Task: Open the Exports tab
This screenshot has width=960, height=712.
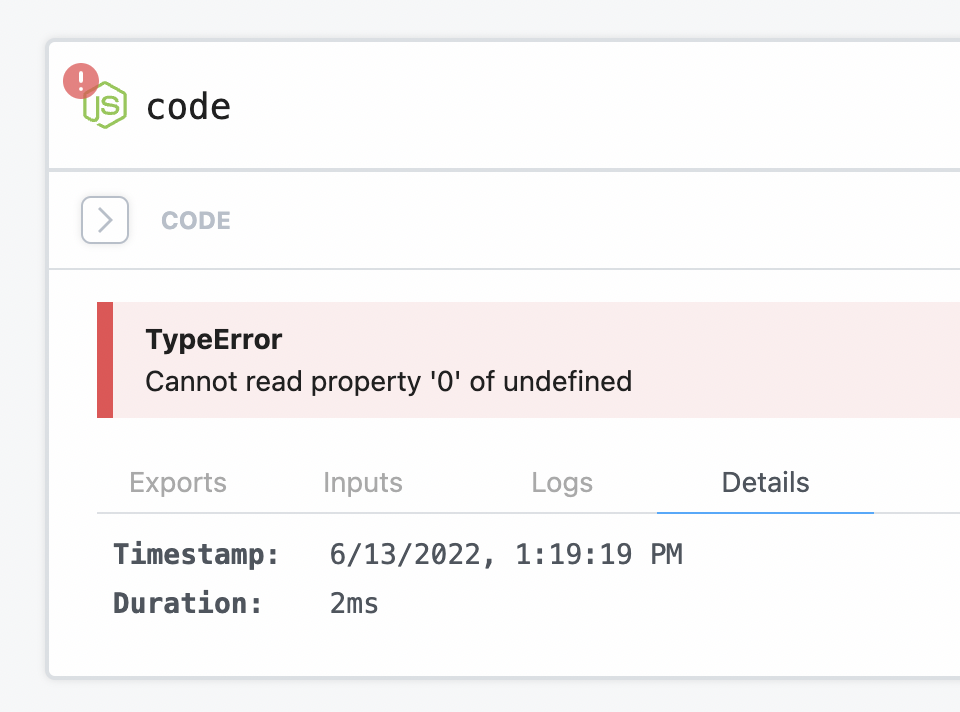Action: [x=178, y=482]
